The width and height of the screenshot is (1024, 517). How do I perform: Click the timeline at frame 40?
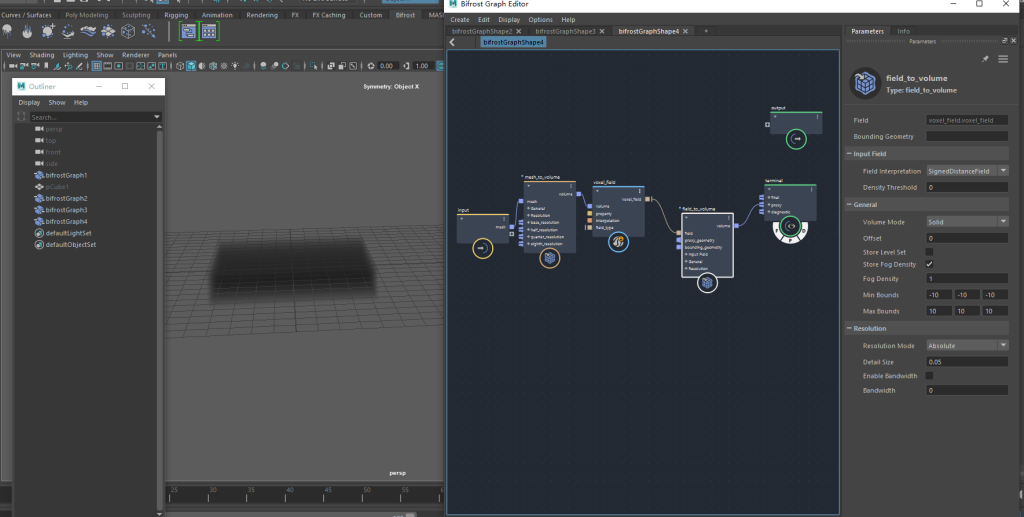pyautogui.click(x=289, y=495)
